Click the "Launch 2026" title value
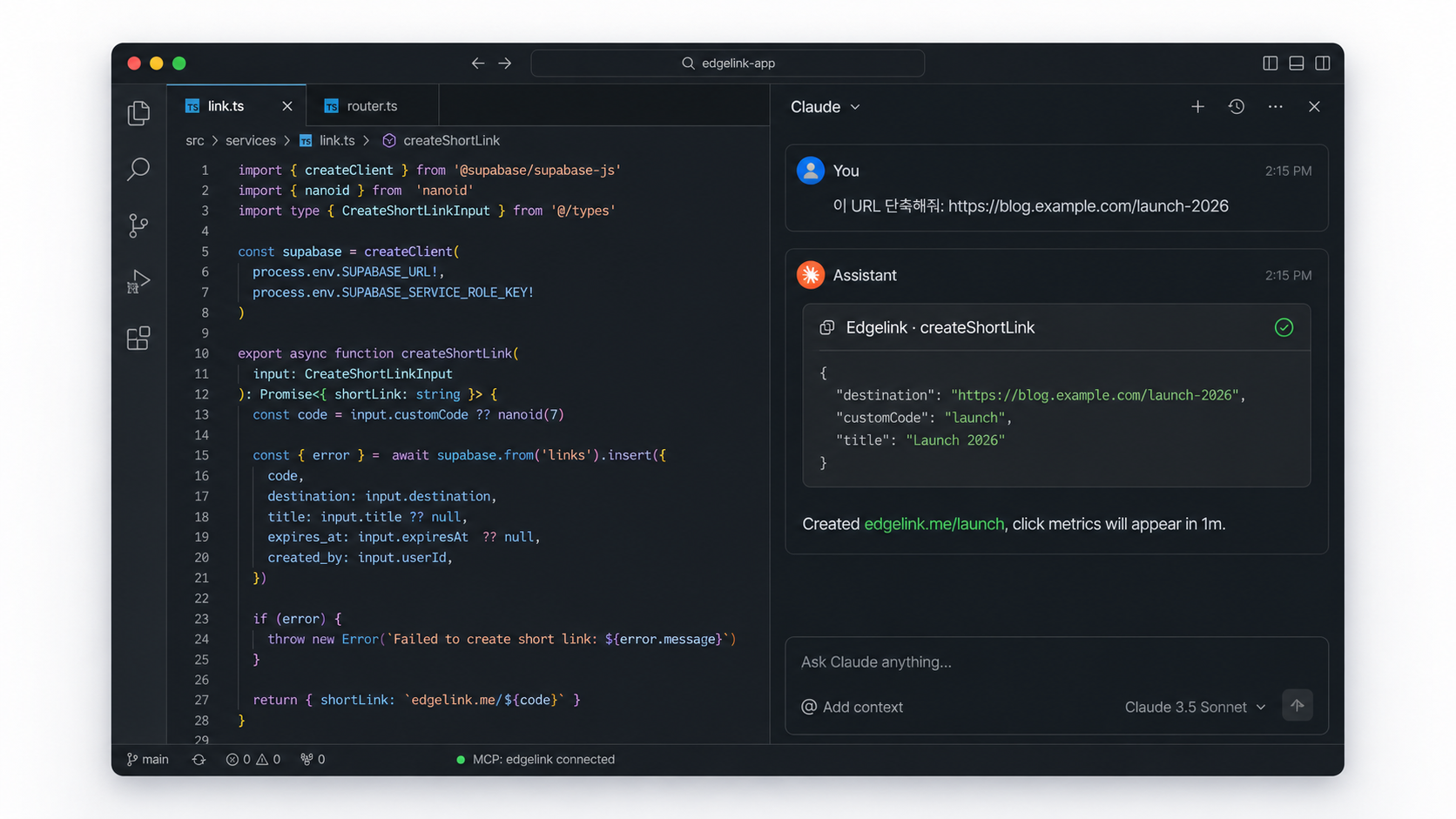This screenshot has width=1456, height=819. (955, 440)
